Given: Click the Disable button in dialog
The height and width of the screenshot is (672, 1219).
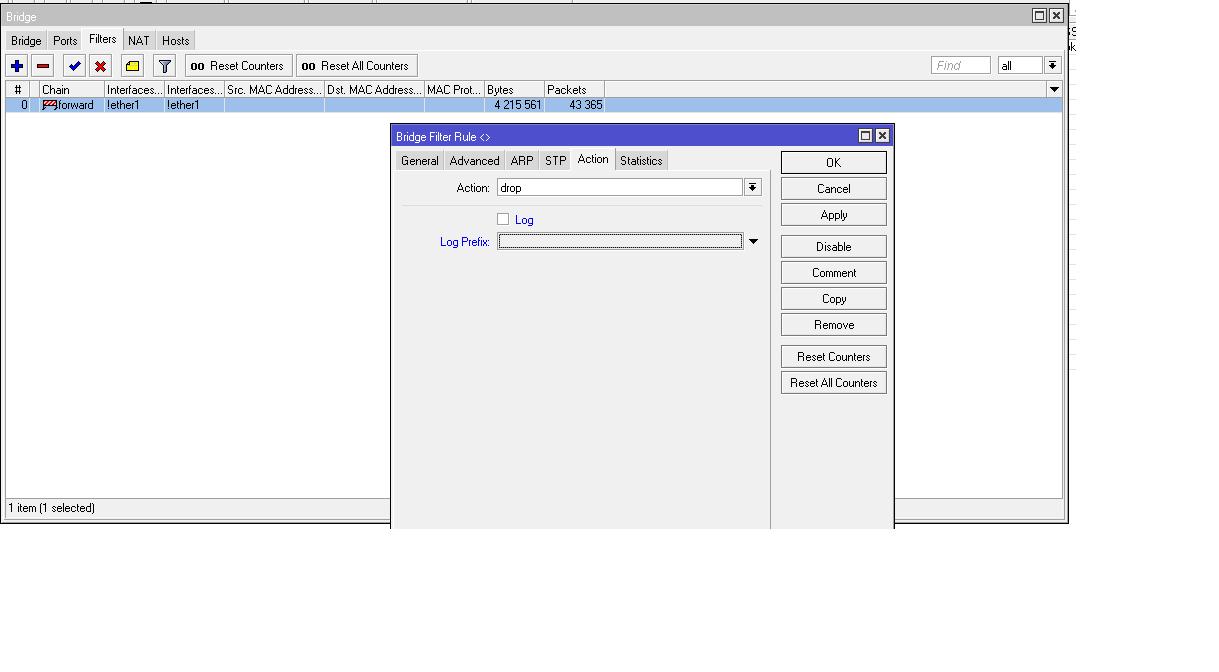Looking at the screenshot, I should click(833, 247).
